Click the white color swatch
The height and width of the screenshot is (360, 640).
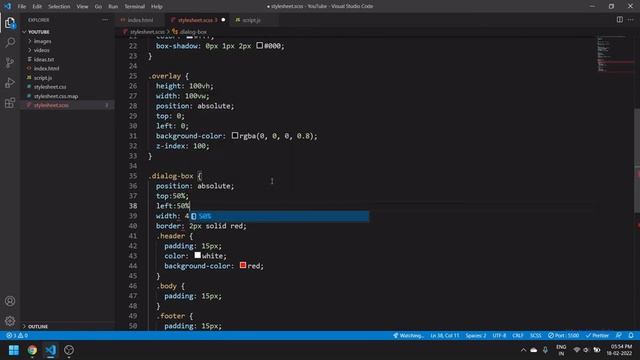198,255
